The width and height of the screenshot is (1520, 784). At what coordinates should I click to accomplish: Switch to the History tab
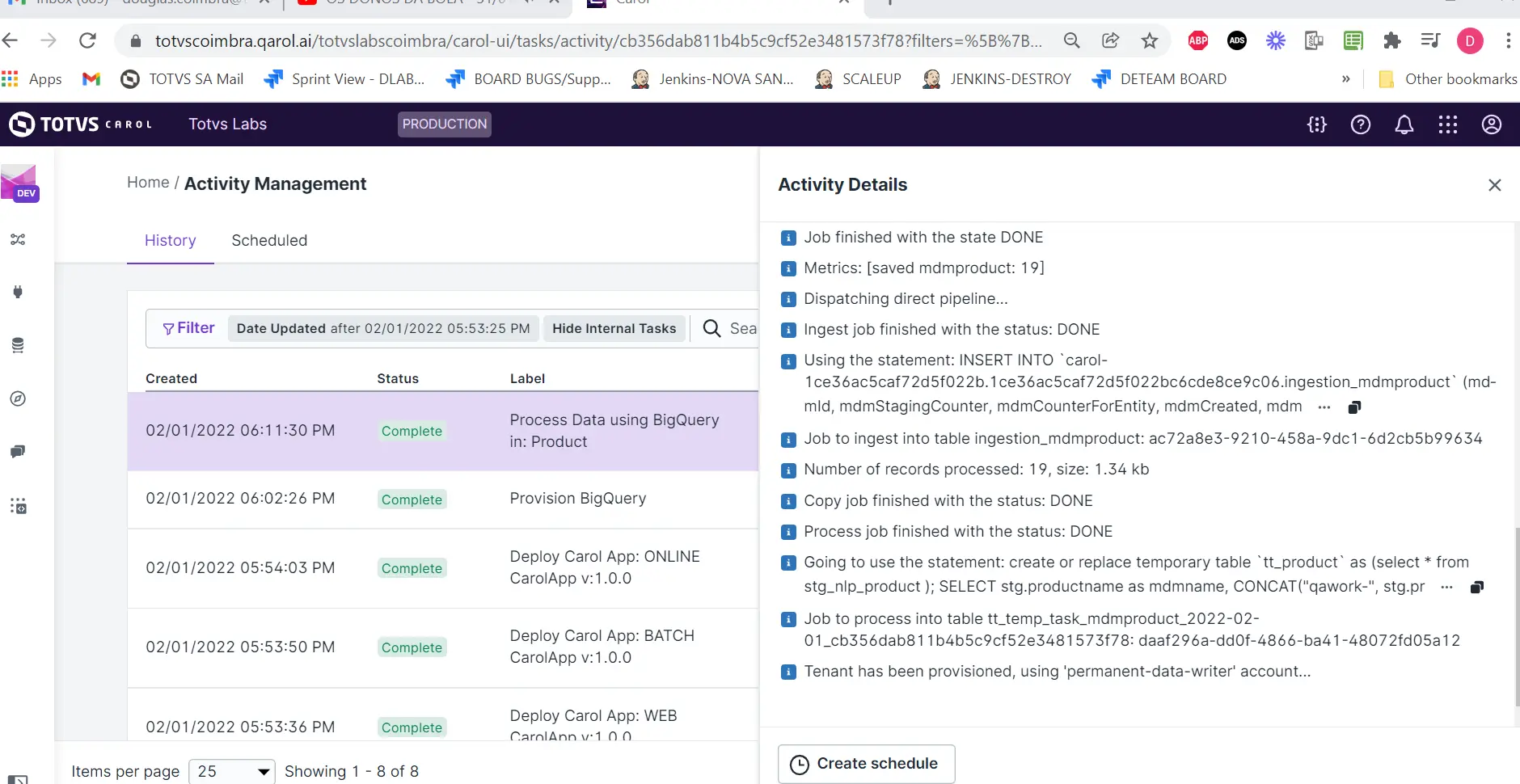click(170, 240)
